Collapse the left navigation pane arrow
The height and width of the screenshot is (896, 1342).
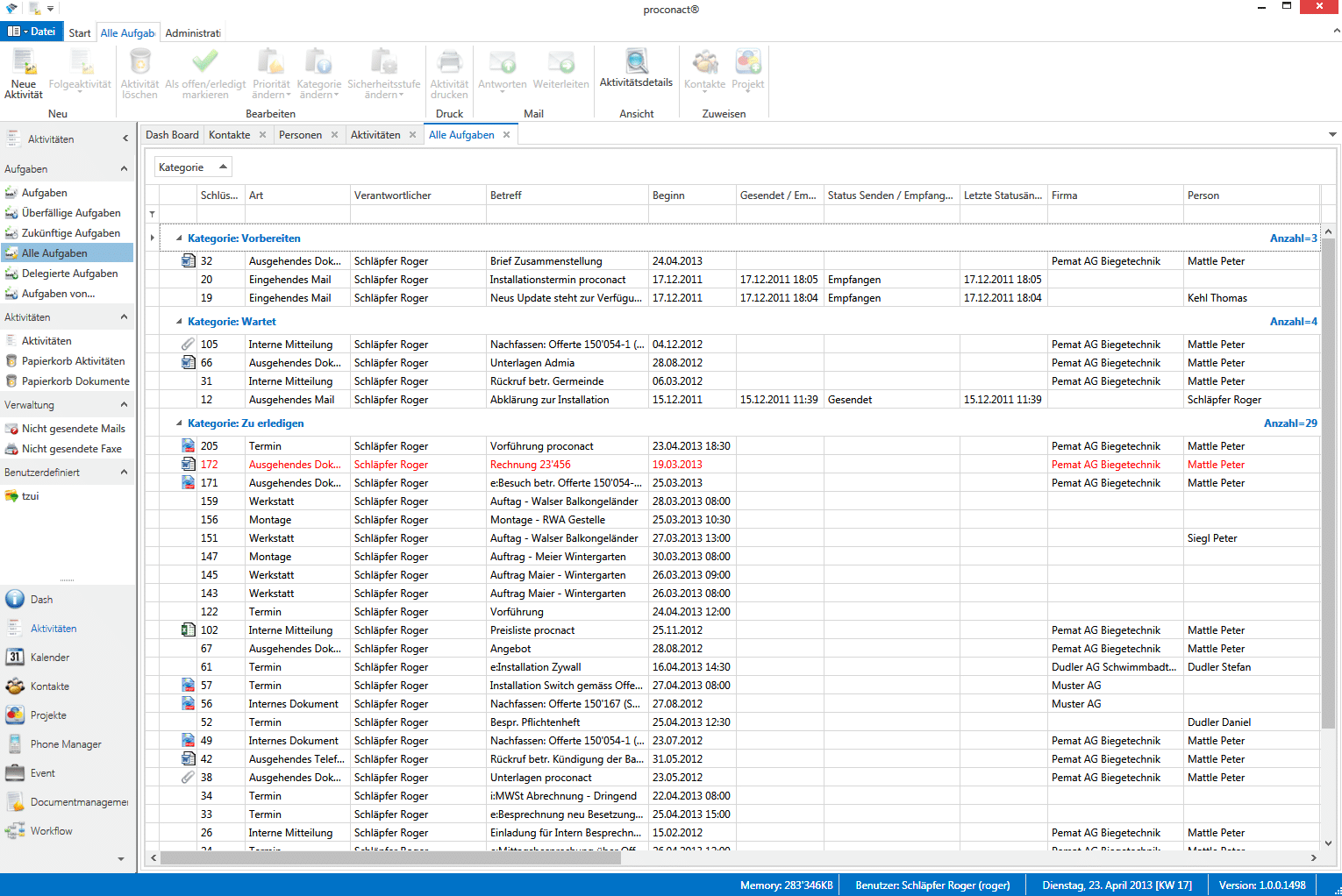(x=125, y=139)
